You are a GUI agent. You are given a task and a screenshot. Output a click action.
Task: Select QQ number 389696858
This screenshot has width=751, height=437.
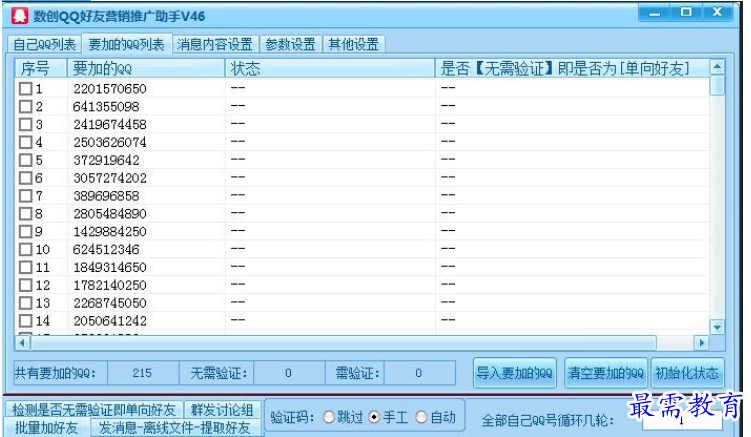(x=106, y=196)
